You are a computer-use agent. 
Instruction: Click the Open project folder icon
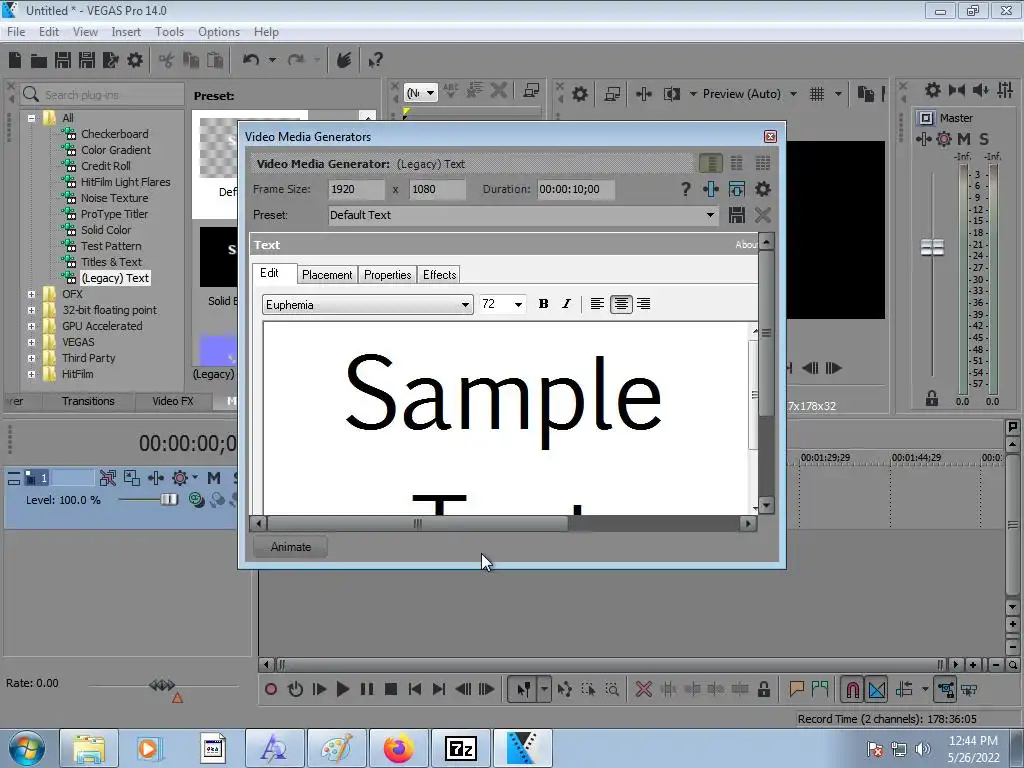[x=39, y=61]
